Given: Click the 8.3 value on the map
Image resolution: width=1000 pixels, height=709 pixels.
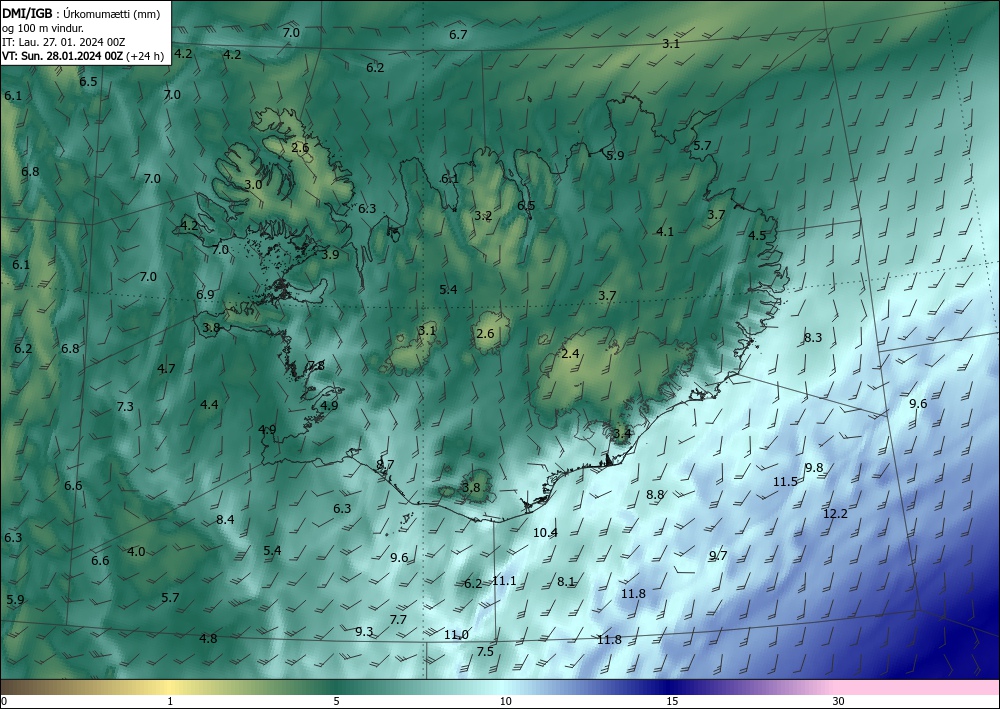Looking at the screenshot, I should coord(812,338).
